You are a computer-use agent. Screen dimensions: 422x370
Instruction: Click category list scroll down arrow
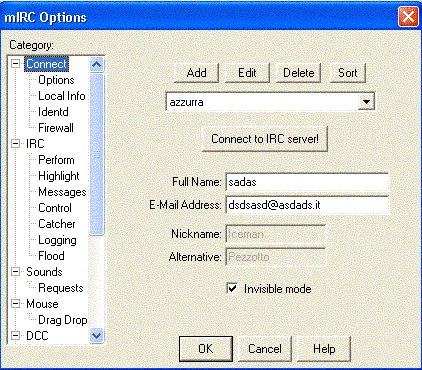[x=97, y=335]
